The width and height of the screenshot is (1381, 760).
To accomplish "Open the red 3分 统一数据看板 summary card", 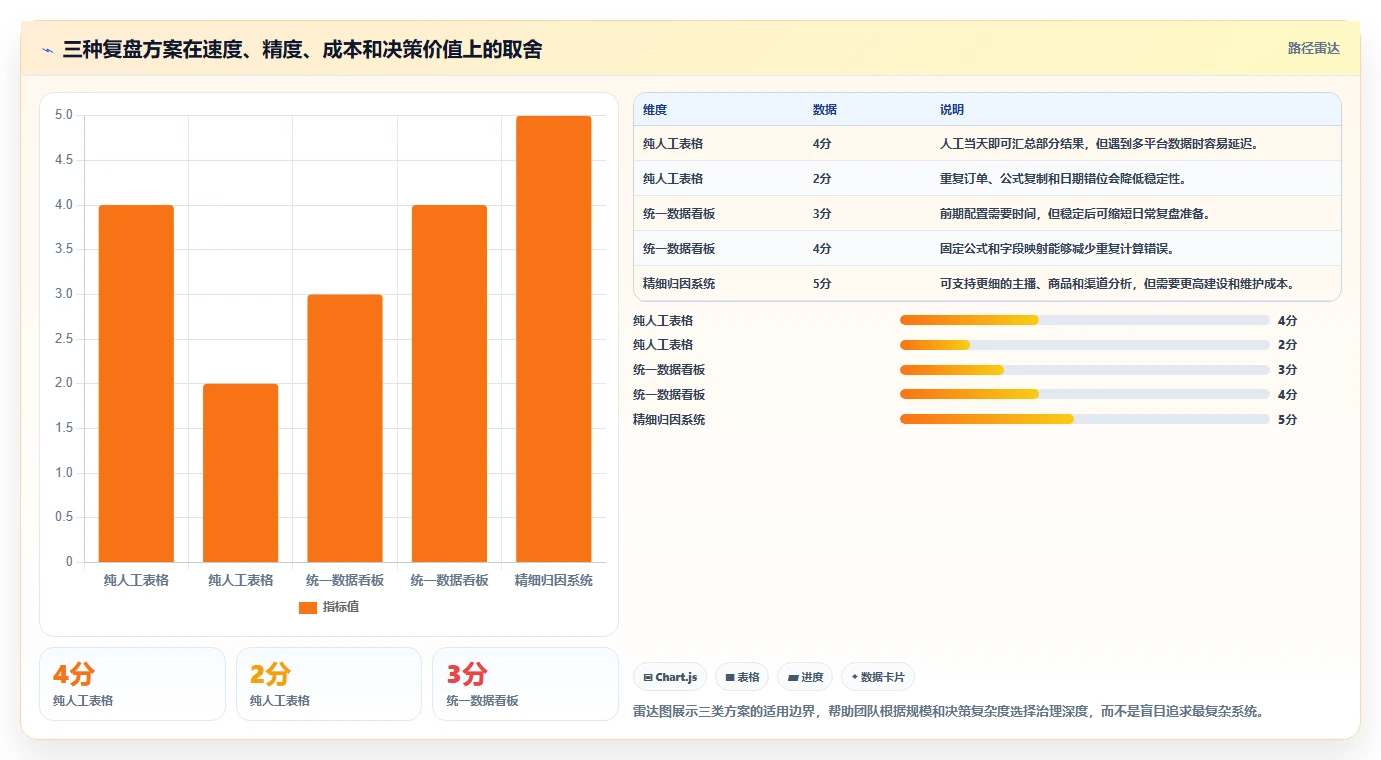I will tap(525, 684).
